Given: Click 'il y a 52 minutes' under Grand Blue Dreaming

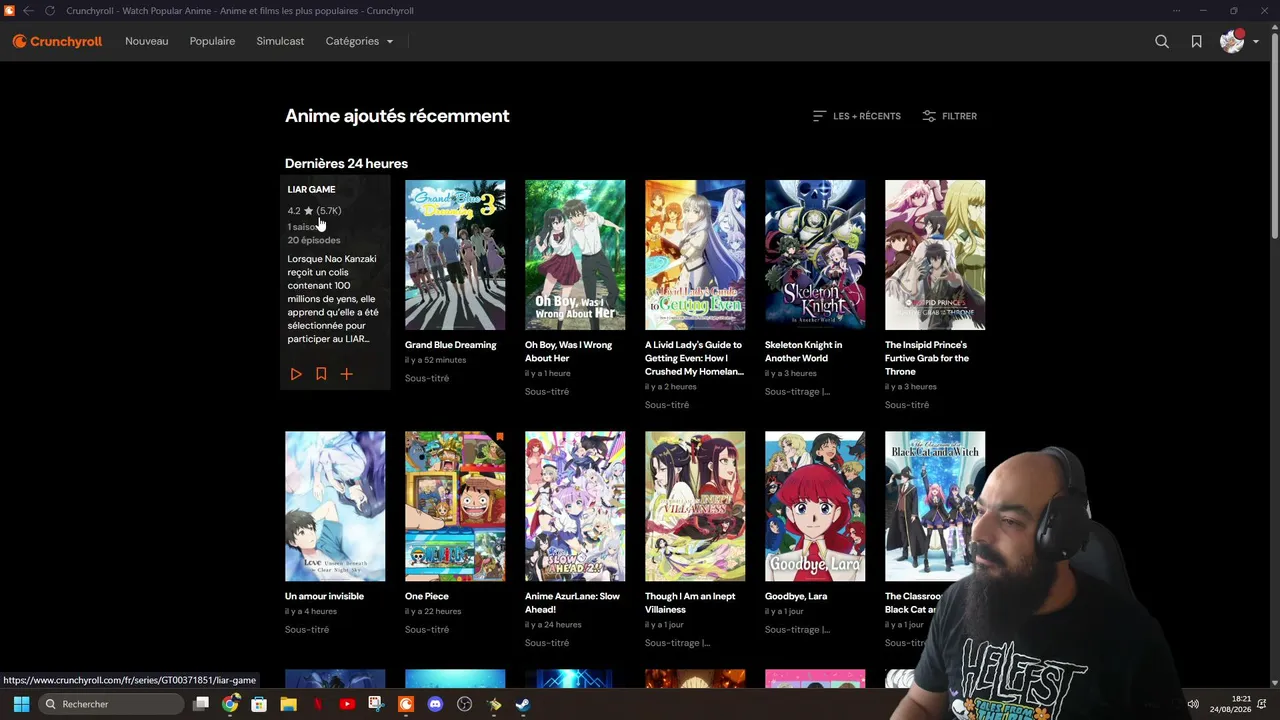Looking at the screenshot, I should (x=435, y=360).
